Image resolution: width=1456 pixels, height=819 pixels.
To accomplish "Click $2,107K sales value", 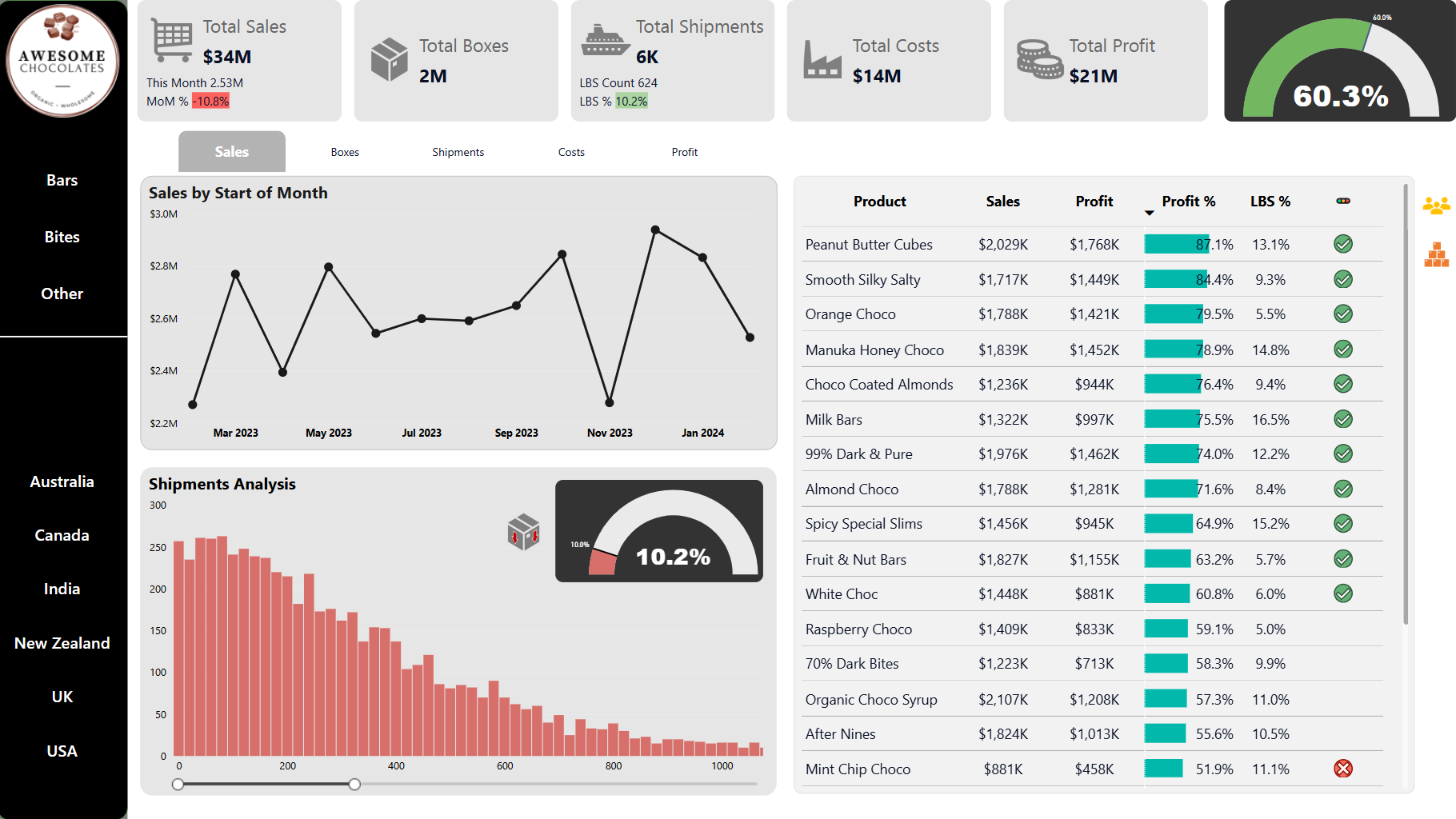I will 1003,700.
